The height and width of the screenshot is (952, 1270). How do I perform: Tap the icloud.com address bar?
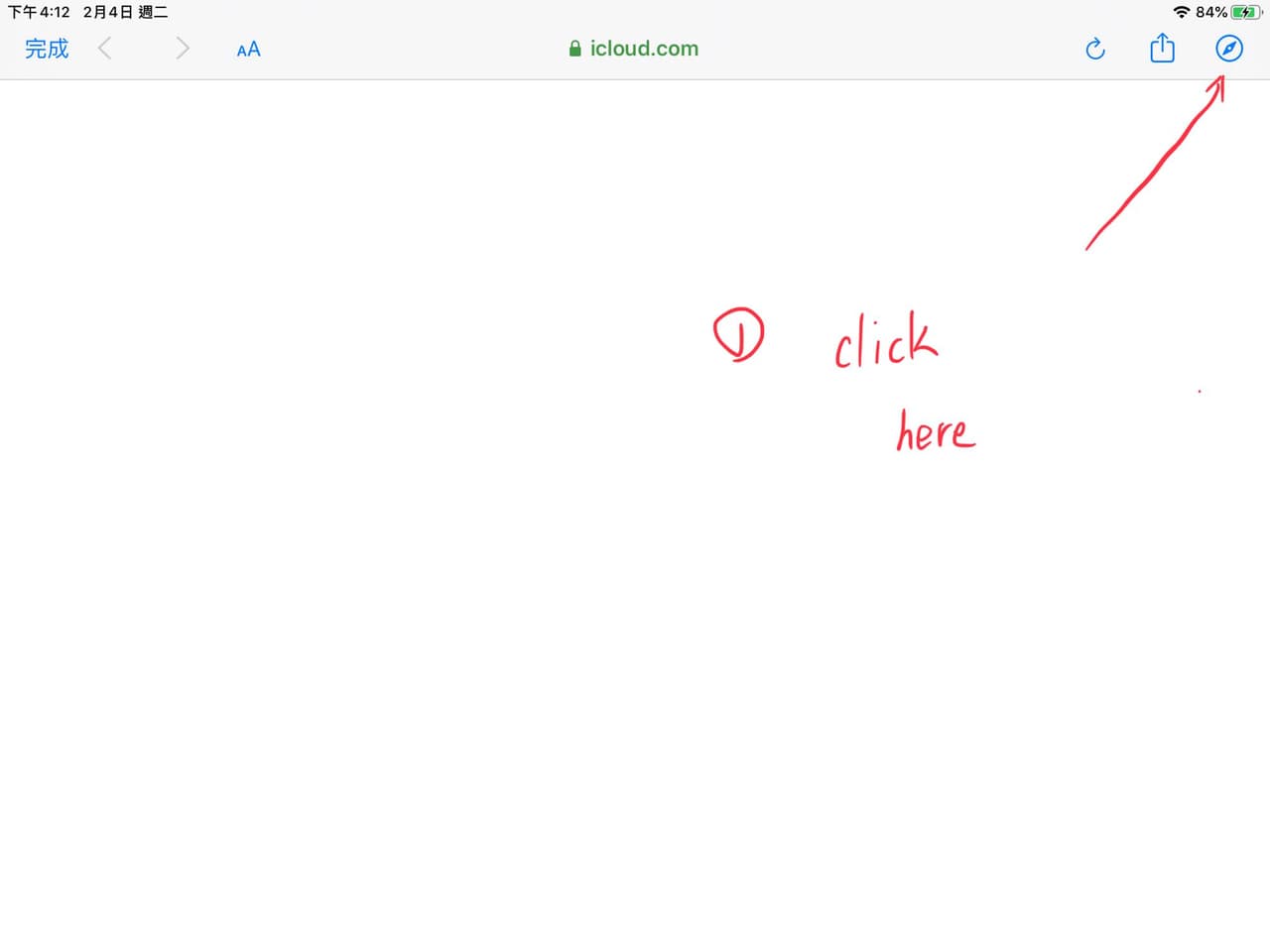634,49
